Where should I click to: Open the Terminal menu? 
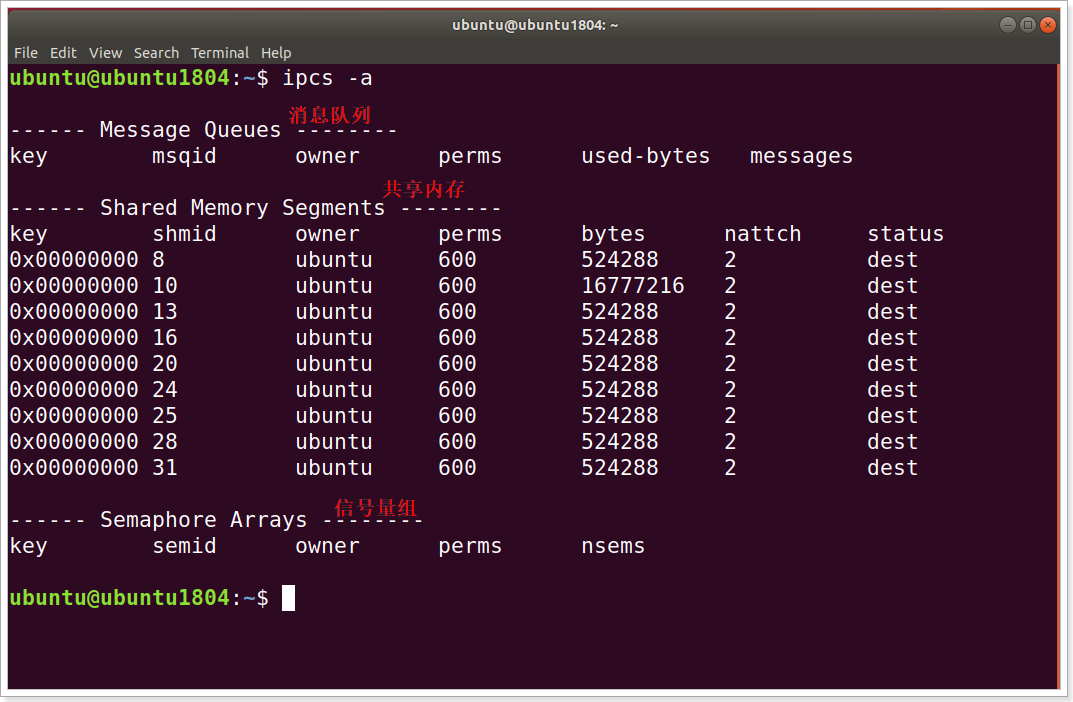pos(220,53)
